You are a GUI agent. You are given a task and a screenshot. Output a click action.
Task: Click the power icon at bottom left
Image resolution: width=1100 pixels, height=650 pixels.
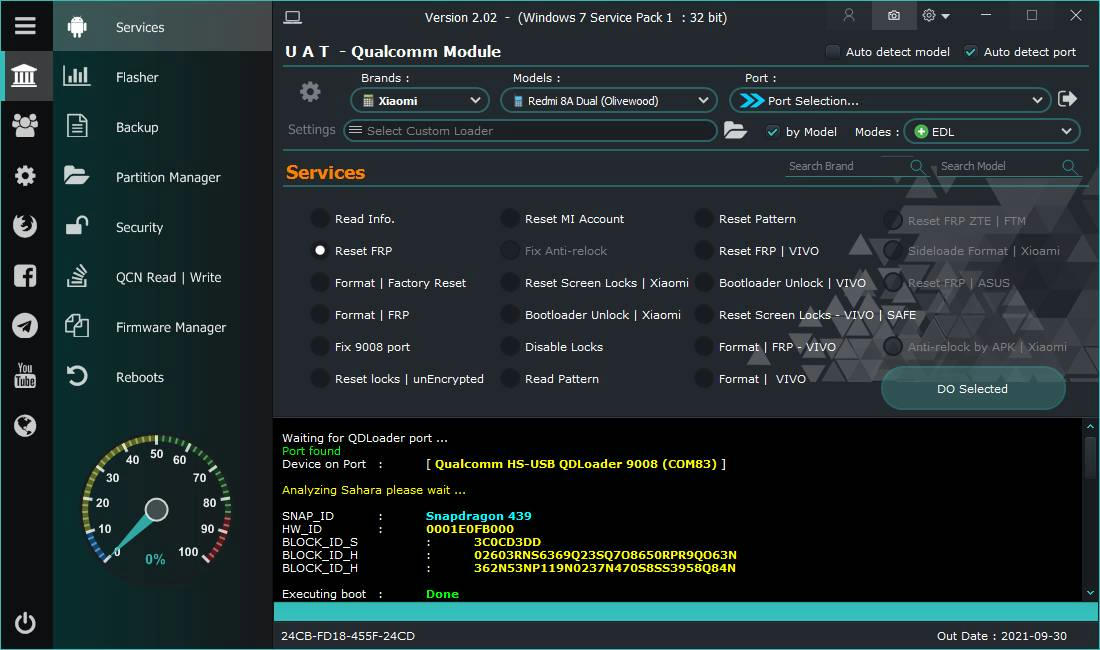click(x=25, y=623)
